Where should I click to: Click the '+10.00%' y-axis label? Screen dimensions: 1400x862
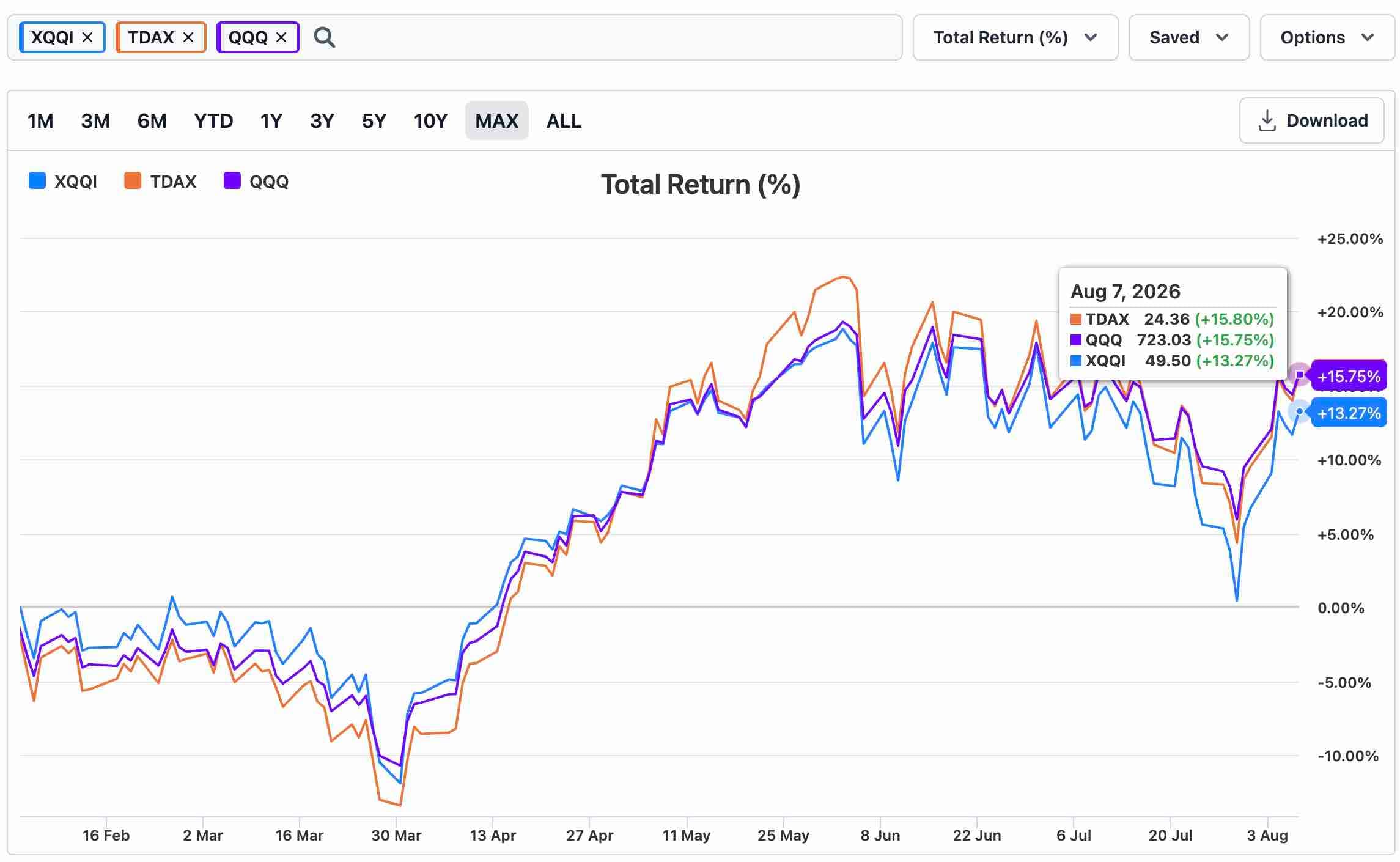pyautogui.click(x=1349, y=460)
